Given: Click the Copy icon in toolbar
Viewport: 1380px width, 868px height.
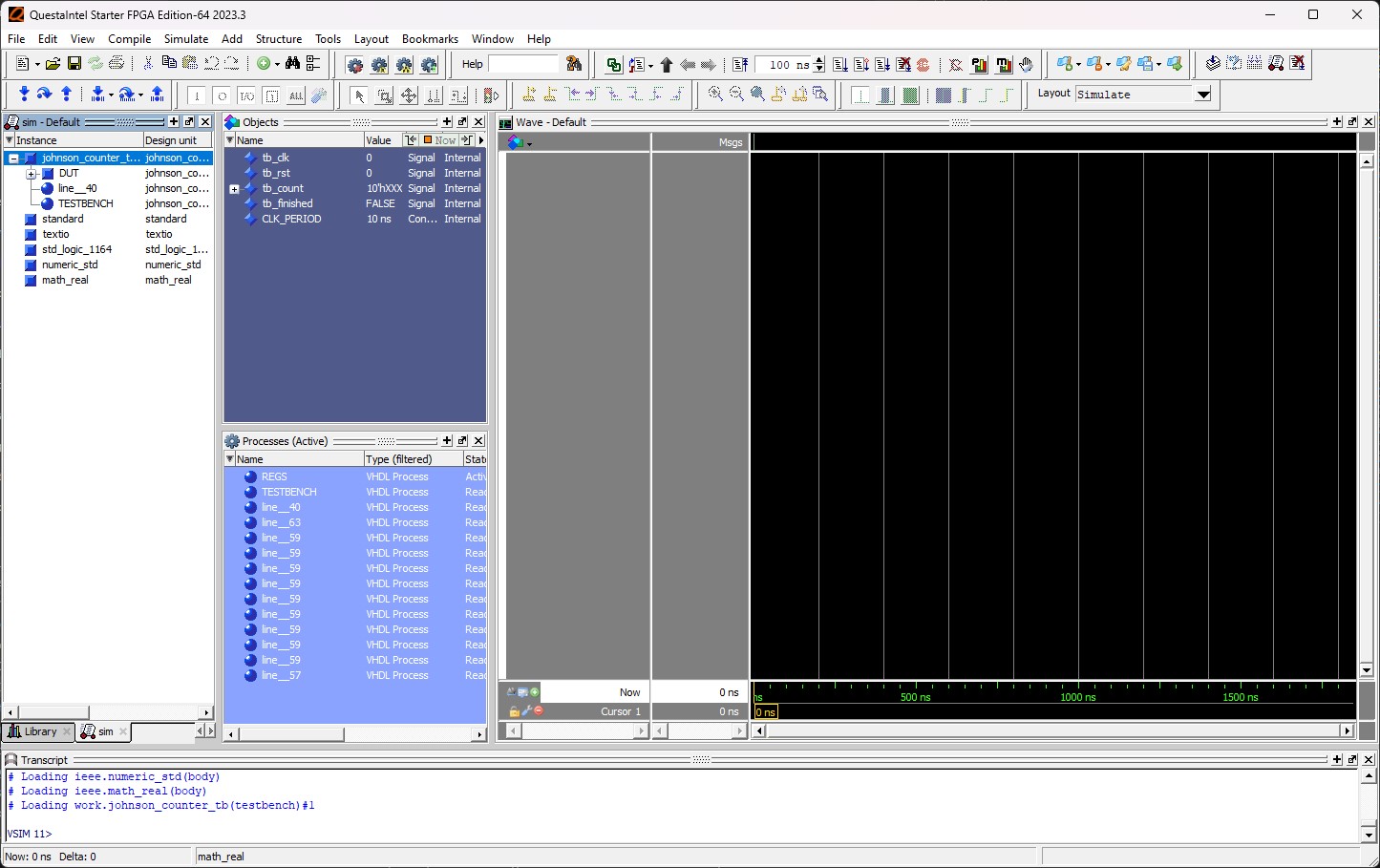Looking at the screenshot, I should pos(169,64).
